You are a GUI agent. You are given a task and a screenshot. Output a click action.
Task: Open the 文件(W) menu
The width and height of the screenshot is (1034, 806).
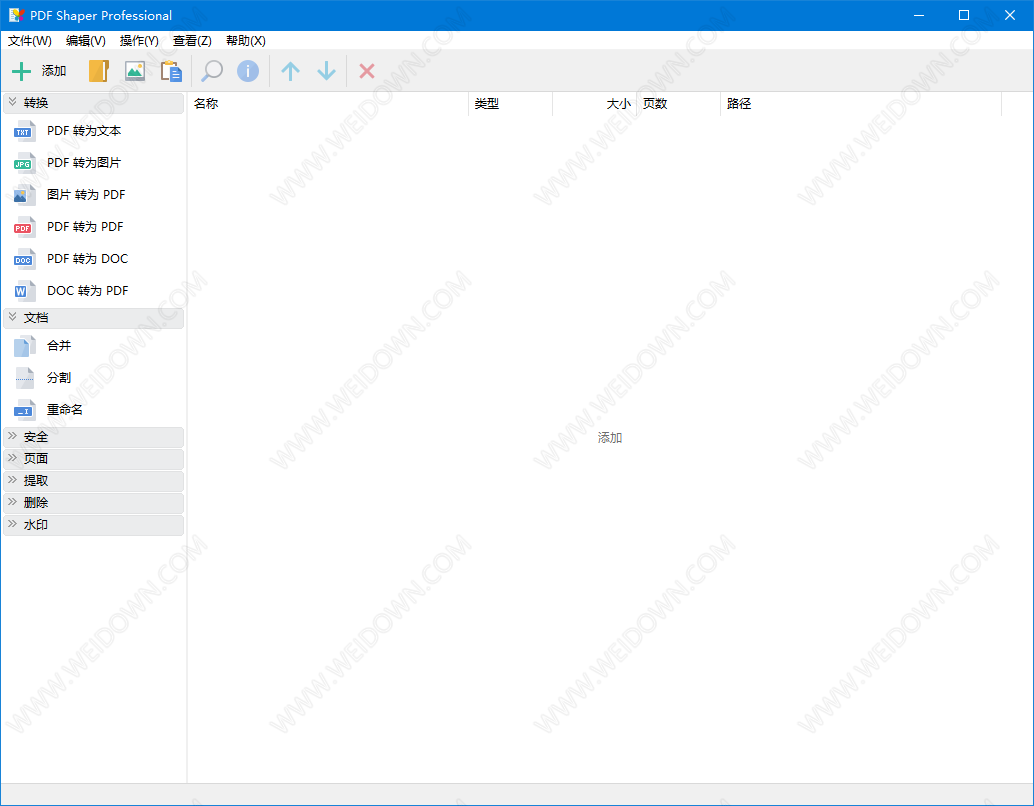[x=30, y=41]
